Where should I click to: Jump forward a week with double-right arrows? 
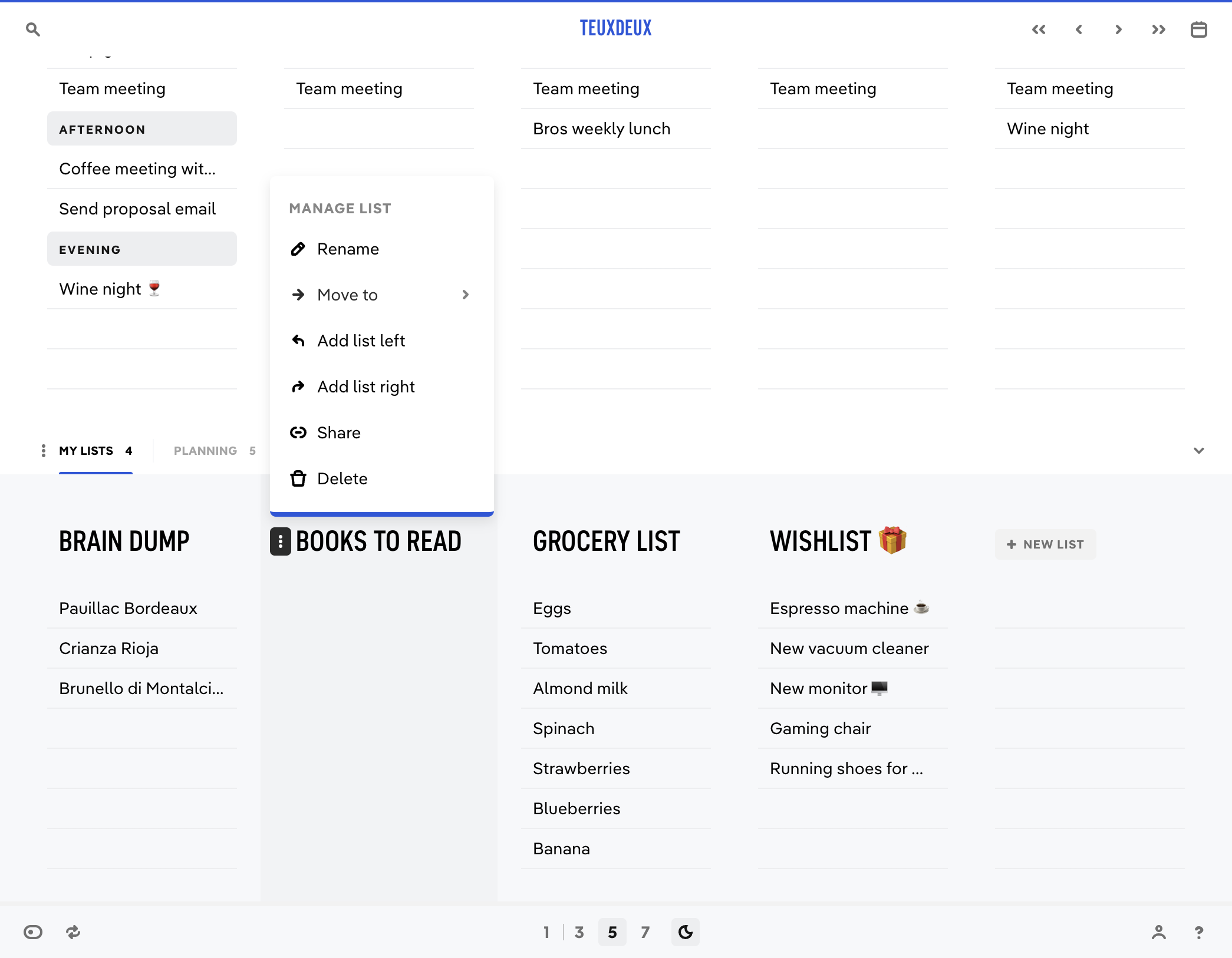[x=1158, y=29]
